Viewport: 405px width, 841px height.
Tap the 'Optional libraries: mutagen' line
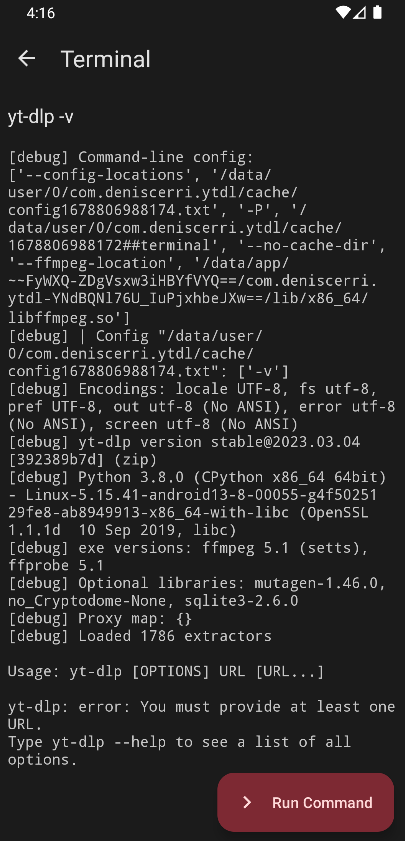click(197, 592)
